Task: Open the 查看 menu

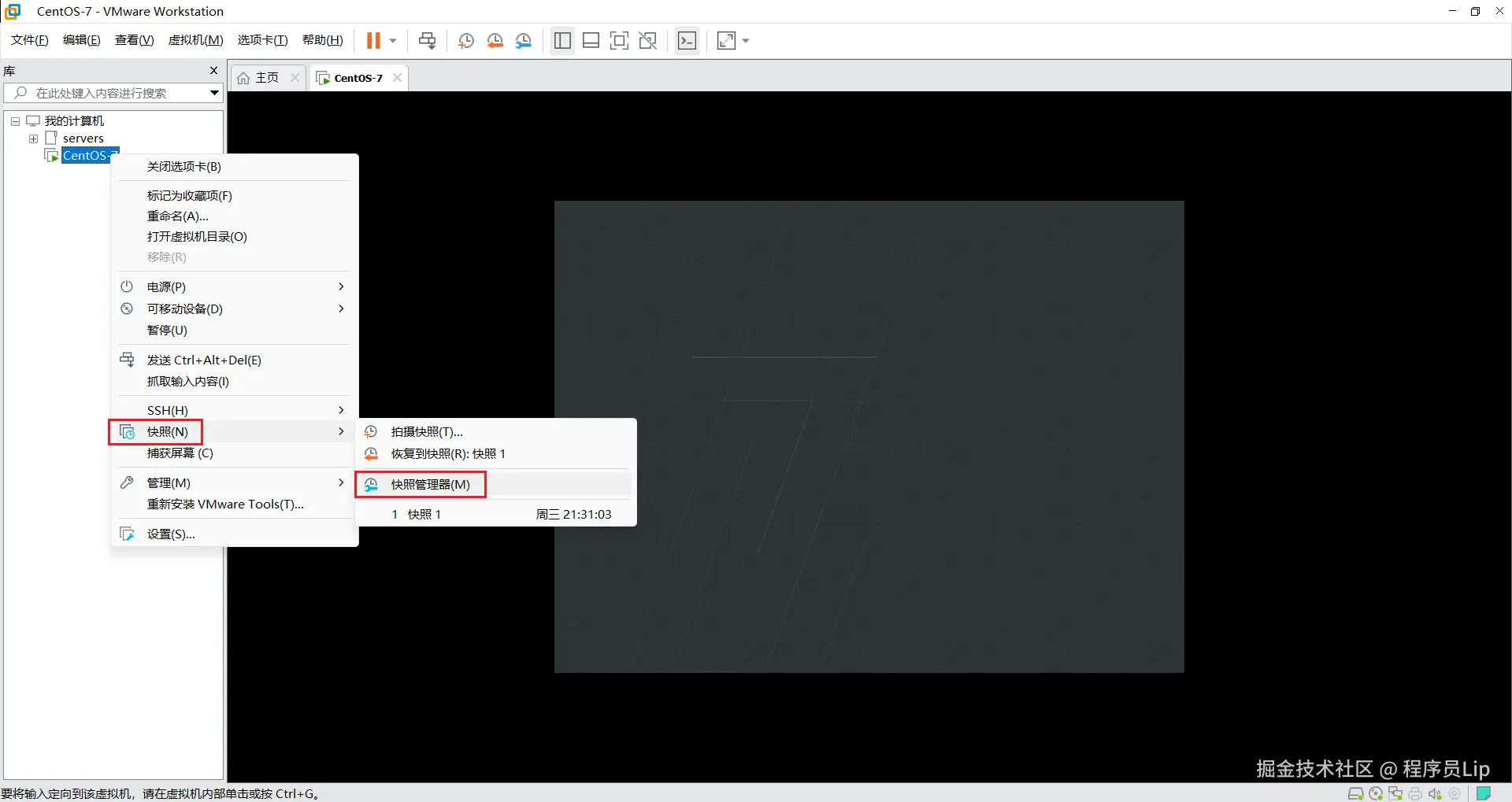Action: point(135,40)
